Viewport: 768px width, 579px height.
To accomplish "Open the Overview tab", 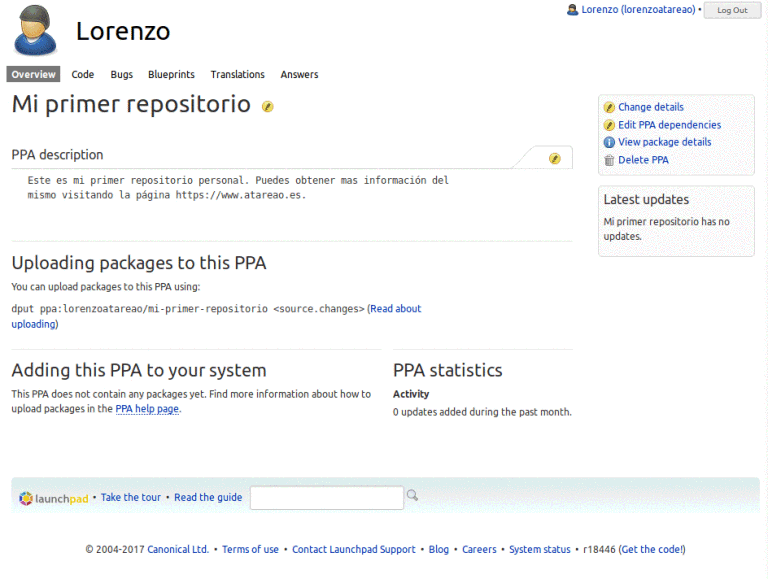I will click(x=33, y=74).
